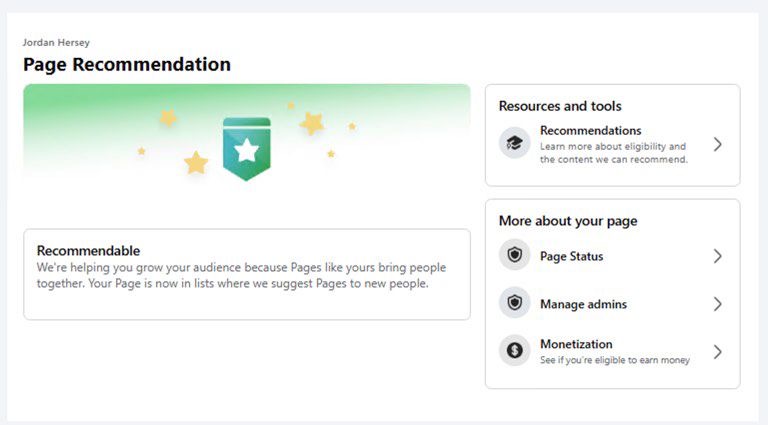Click the Recommendable status card

(x=246, y=274)
